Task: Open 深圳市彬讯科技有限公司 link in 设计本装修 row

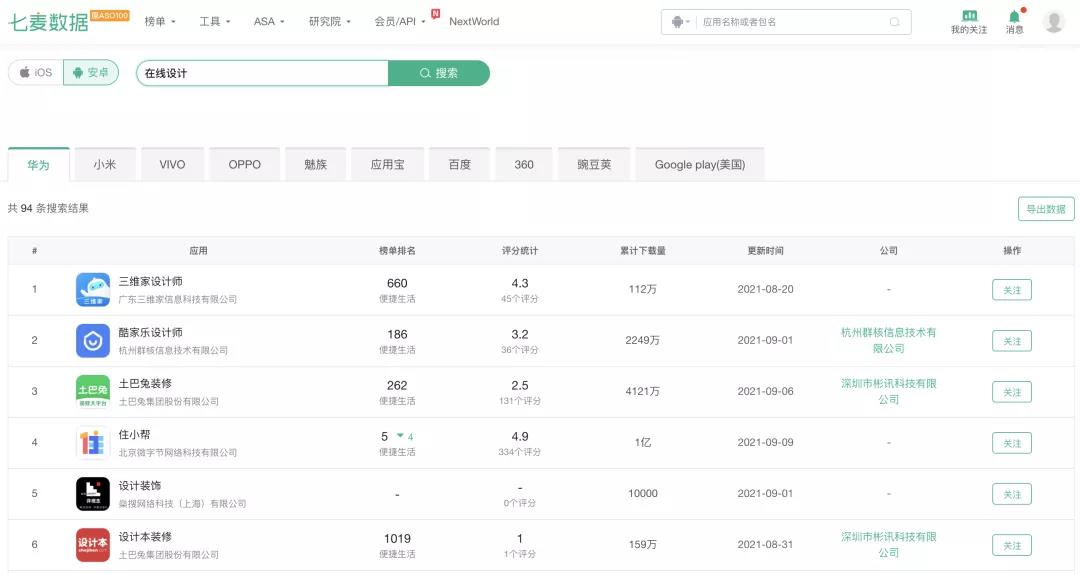Action: pyautogui.click(x=889, y=544)
